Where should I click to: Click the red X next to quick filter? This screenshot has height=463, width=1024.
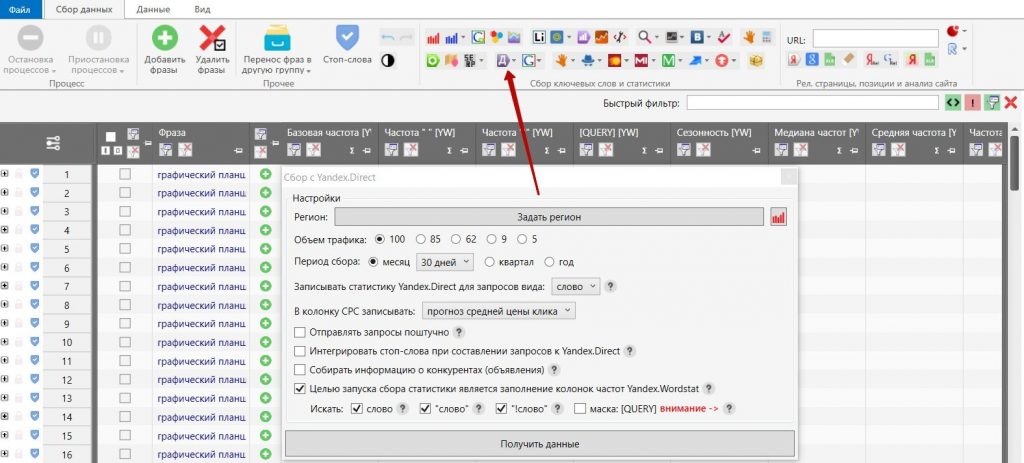pyautogui.click(x=1011, y=102)
